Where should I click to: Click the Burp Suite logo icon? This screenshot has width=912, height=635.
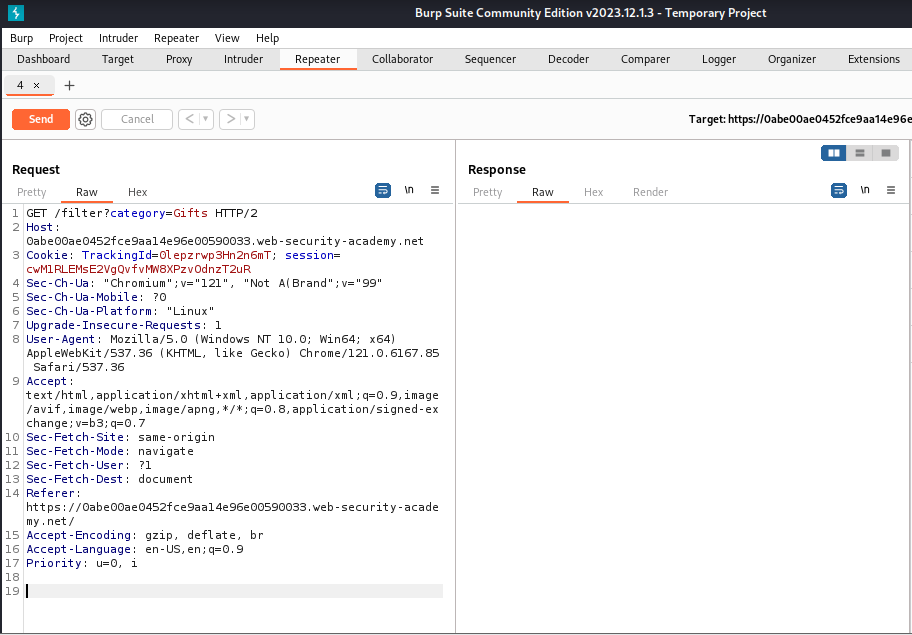pos(16,13)
